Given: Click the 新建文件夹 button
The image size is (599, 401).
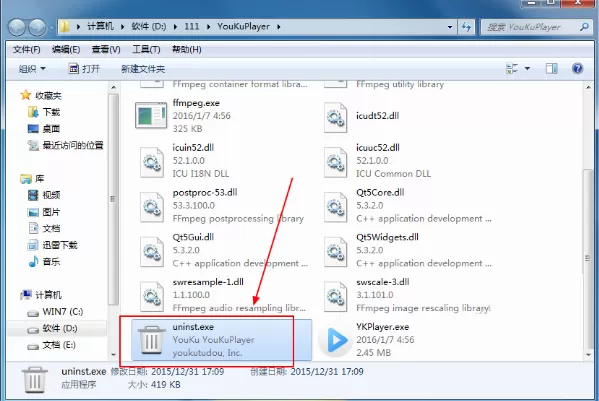Looking at the screenshot, I should [x=143, y=69].
